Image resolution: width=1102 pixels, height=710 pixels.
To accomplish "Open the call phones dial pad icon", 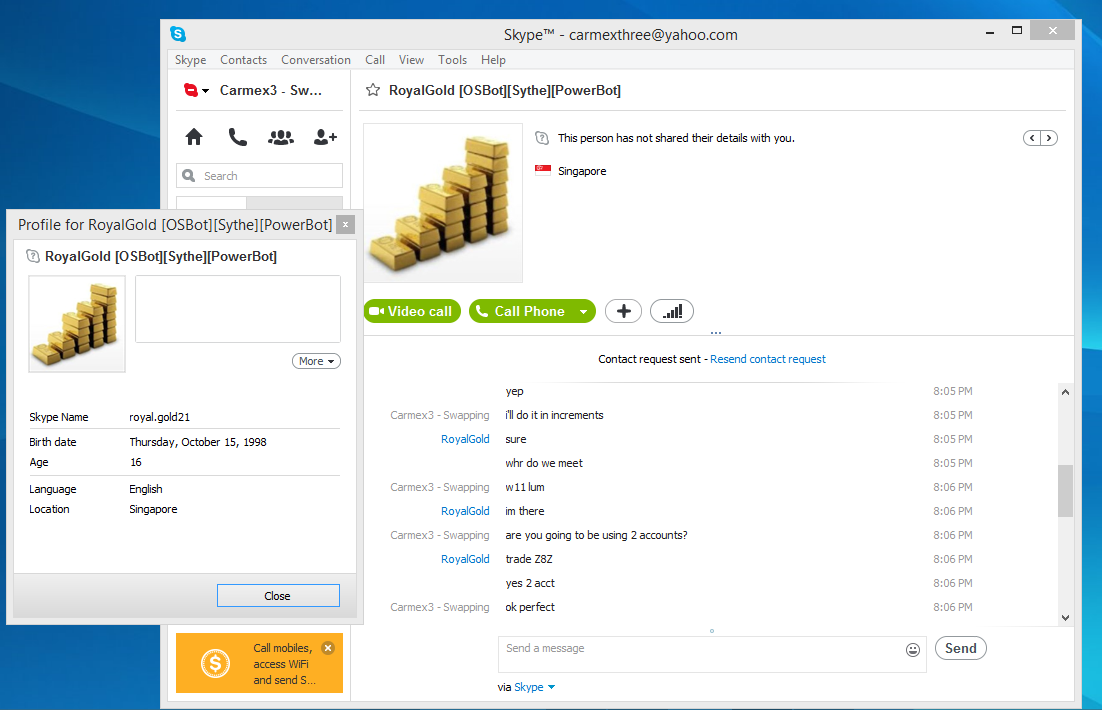I will pyautogui.click(x=238, y=136).
